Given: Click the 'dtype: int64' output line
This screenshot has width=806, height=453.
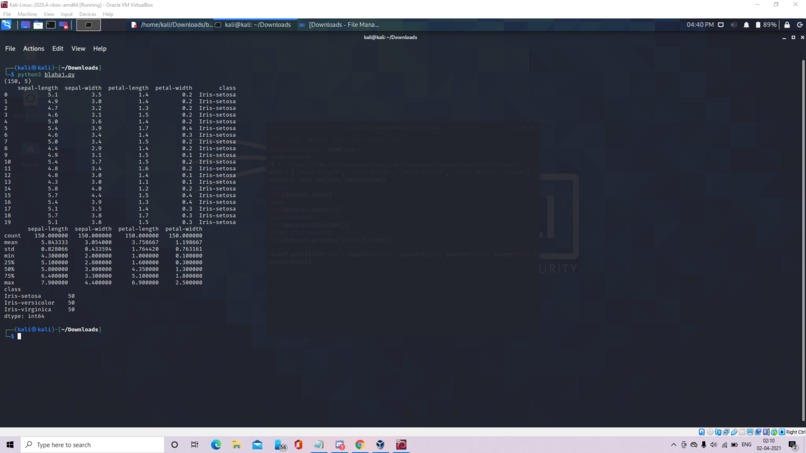Looking at the screenshot, I should (24, 316).
